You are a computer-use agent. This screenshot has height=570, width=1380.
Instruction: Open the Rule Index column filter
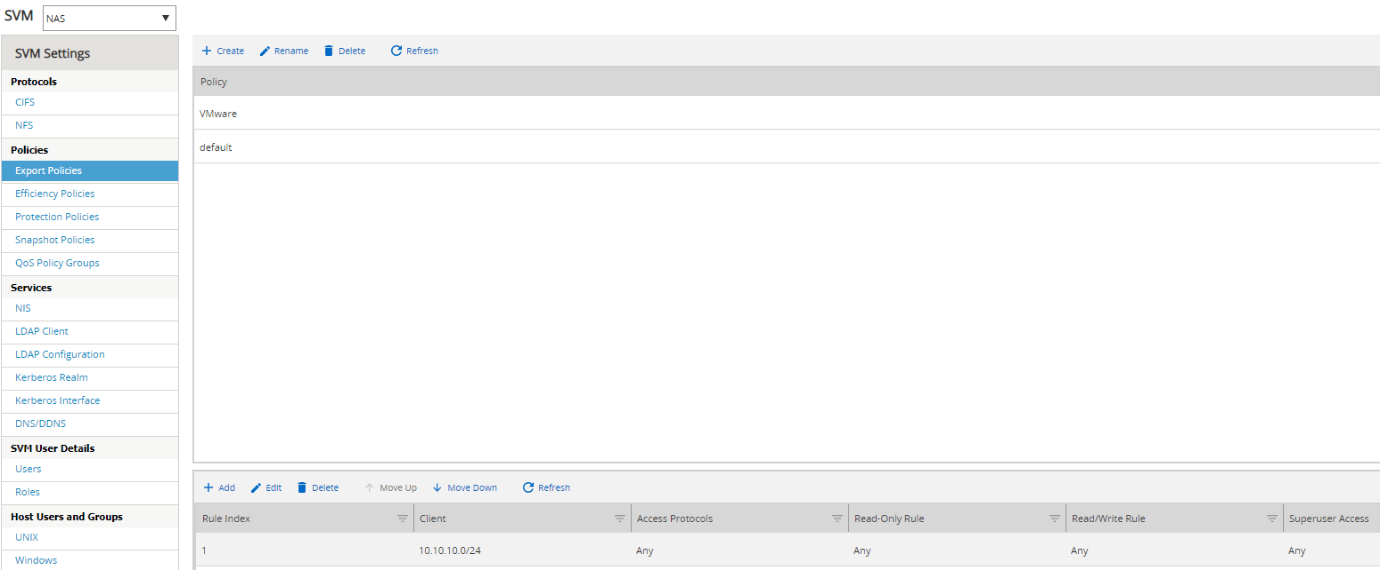point(402,519)
